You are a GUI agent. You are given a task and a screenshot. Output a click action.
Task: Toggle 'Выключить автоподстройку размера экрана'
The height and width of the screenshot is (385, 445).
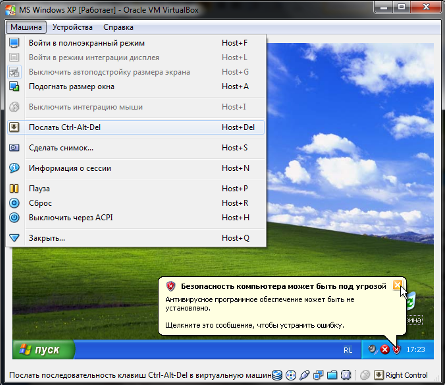point(136,72)
